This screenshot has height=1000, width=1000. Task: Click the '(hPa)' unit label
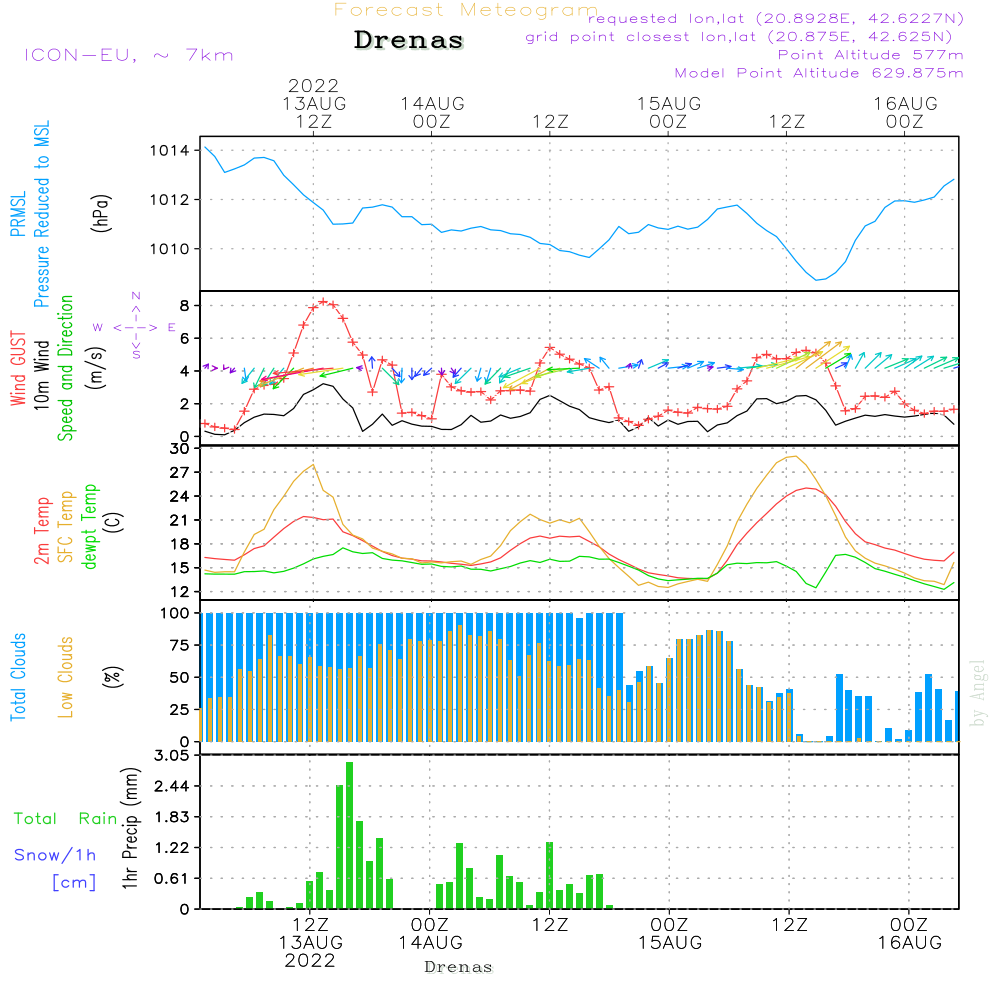(x=101, y=213)
